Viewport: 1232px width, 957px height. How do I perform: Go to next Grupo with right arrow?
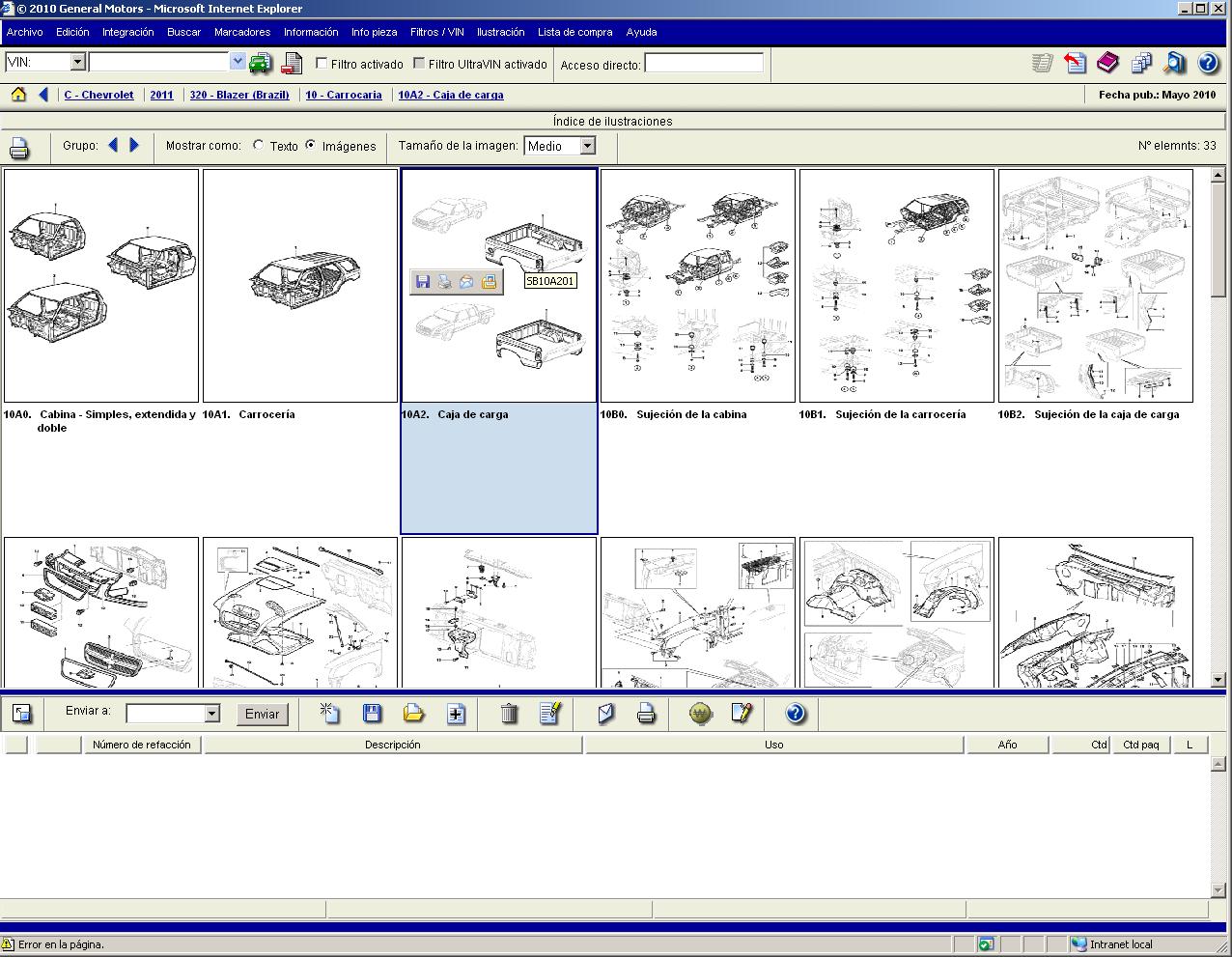[134, 145]
